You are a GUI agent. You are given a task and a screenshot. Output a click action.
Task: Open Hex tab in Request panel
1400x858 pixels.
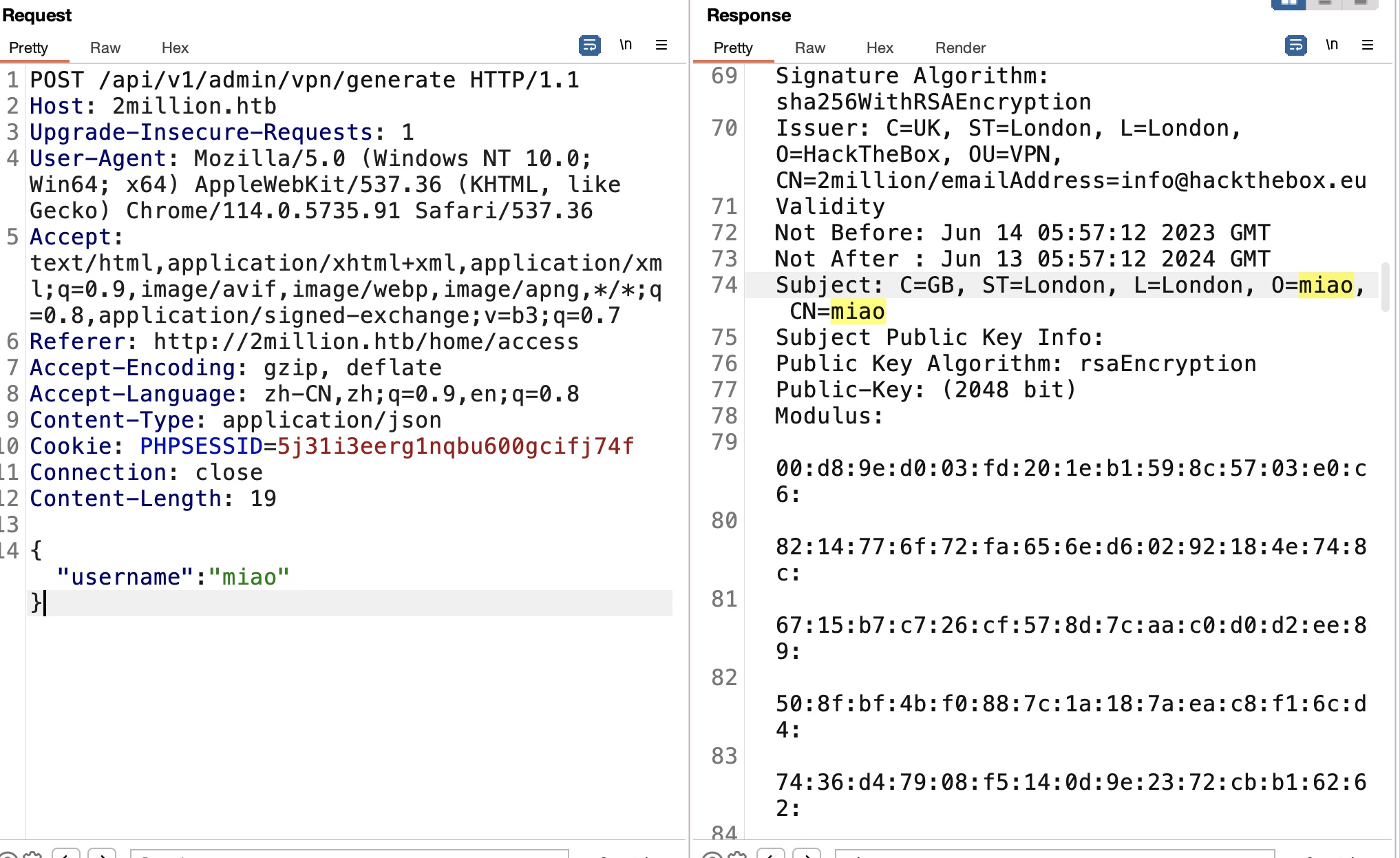(175, 48)
